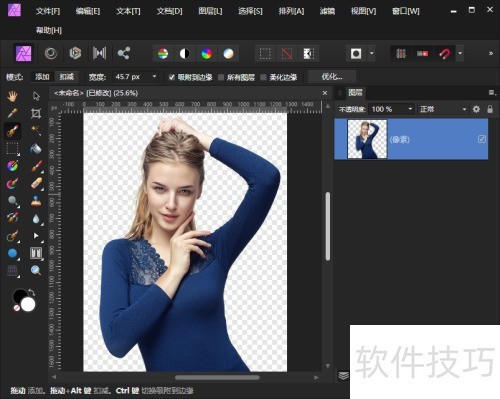Toggle visibility checkbox of (像素) layer
500x399 pixels.
point(482,139)
